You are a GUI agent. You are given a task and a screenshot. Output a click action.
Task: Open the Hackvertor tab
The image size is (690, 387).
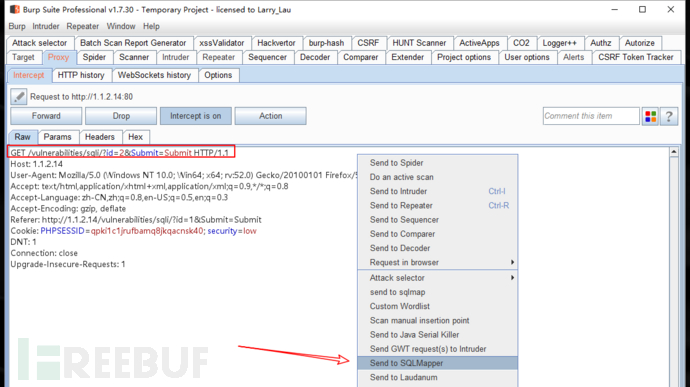(276, 43)
